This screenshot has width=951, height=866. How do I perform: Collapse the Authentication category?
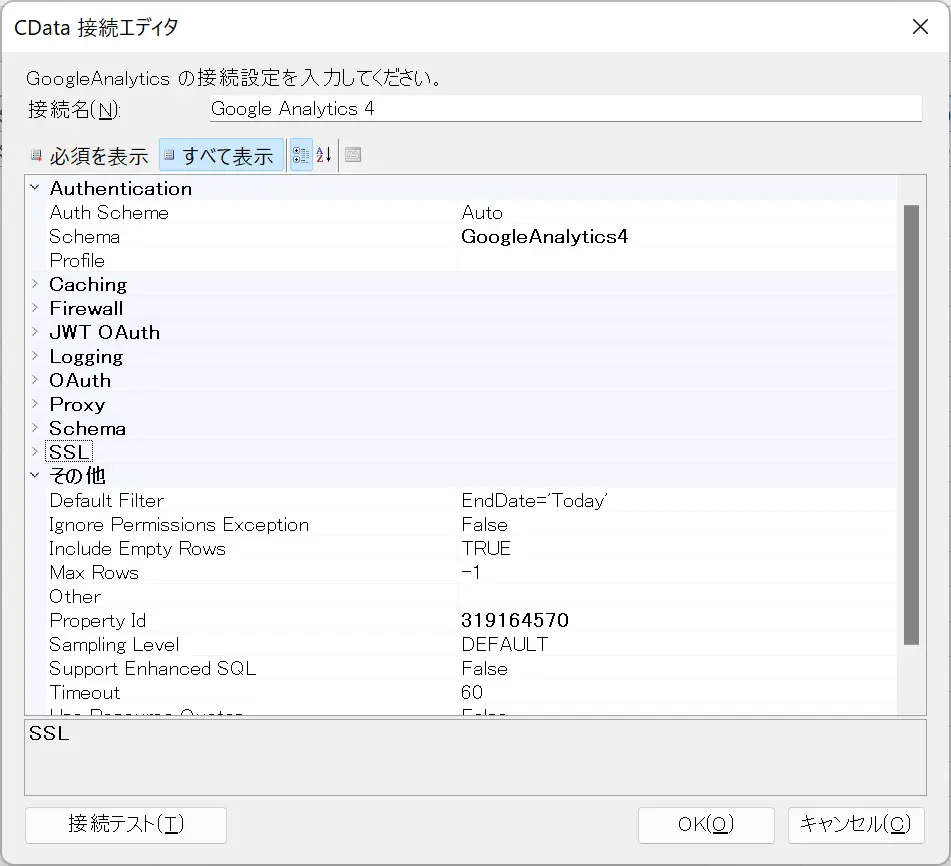coord(35,188)
